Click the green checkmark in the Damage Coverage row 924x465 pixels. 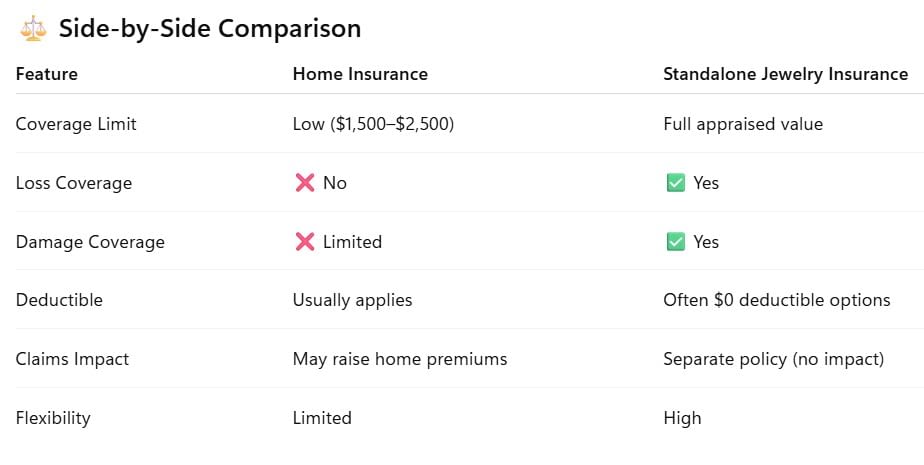[x=675, y=242]
